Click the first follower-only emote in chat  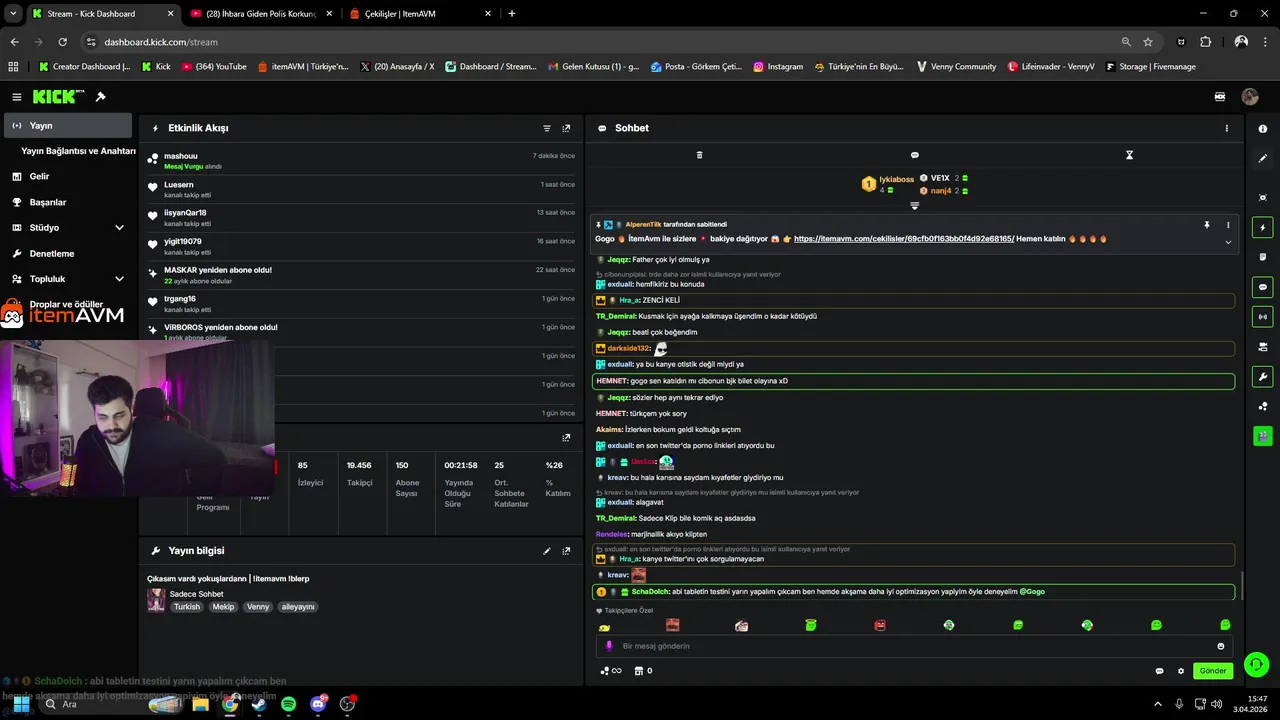pyautogui.click(x=604, y=626)
